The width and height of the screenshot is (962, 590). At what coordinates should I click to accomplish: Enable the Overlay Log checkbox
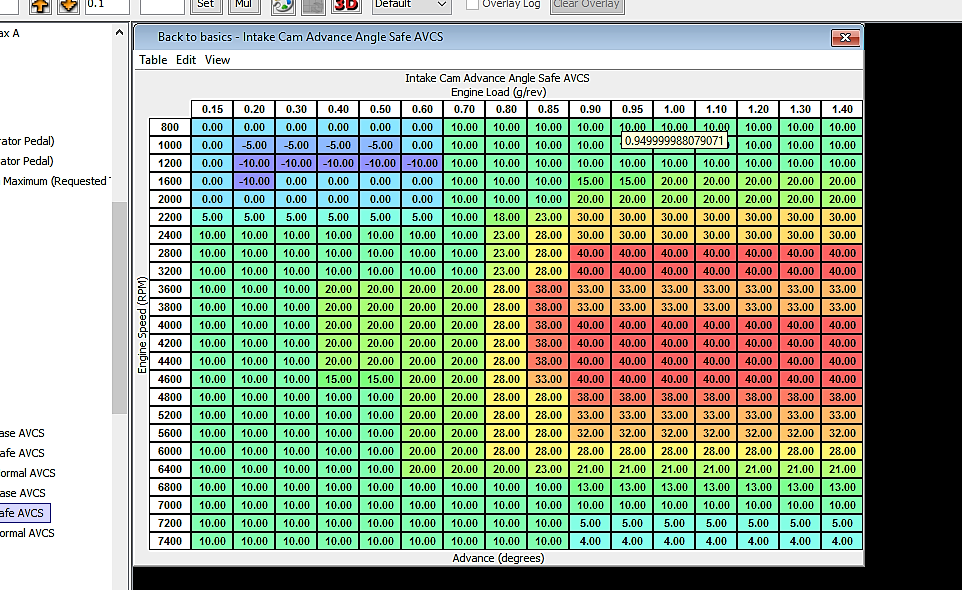472,4
